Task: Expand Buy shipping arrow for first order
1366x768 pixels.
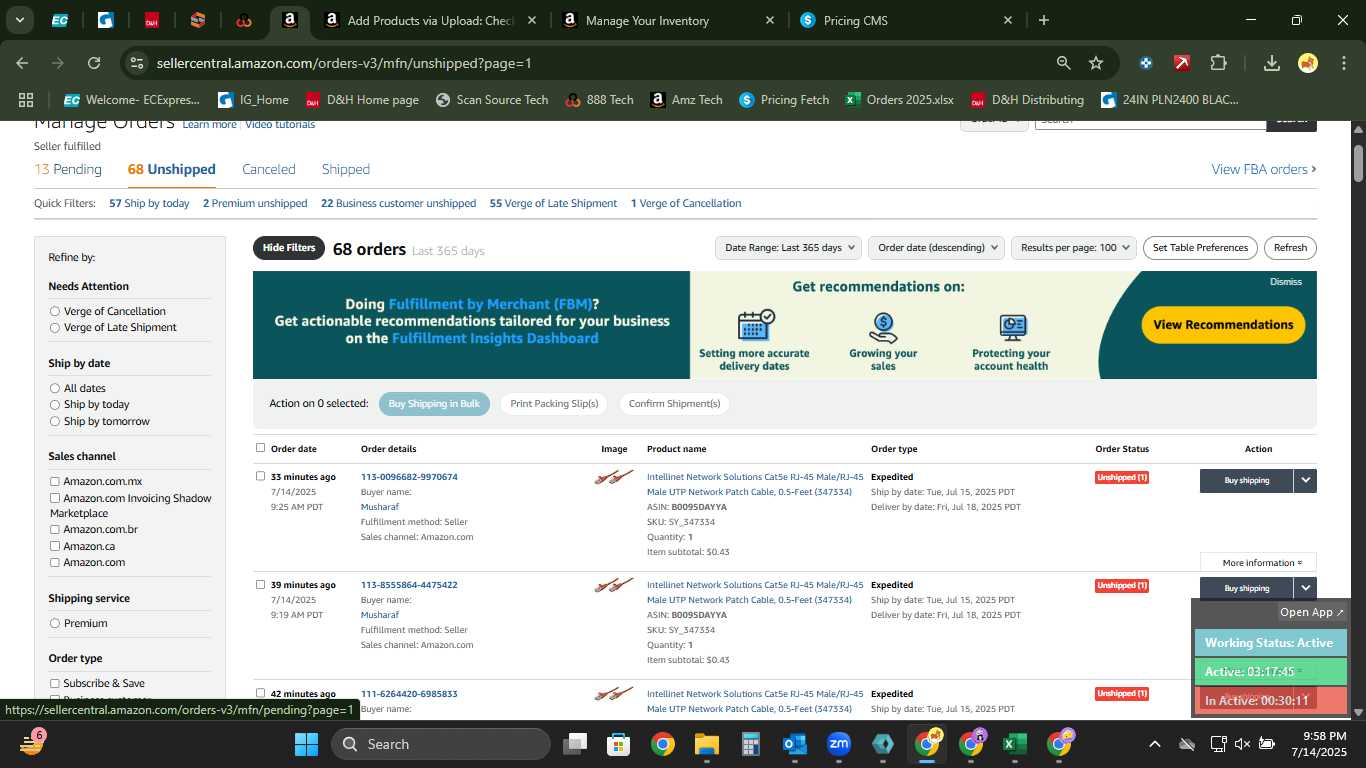Action: [x=1305, y=480]
